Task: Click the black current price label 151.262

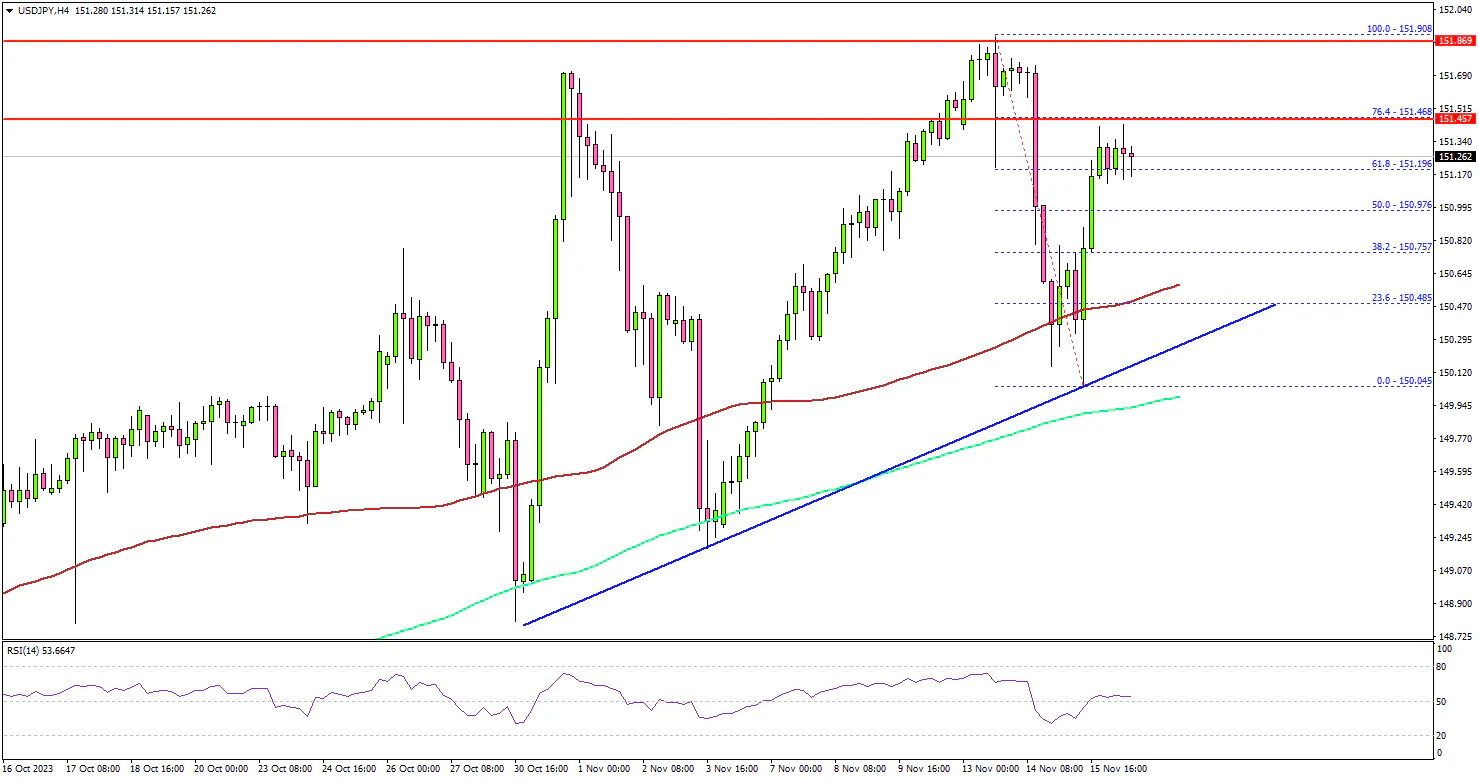Action: (x=1454, y=157)
